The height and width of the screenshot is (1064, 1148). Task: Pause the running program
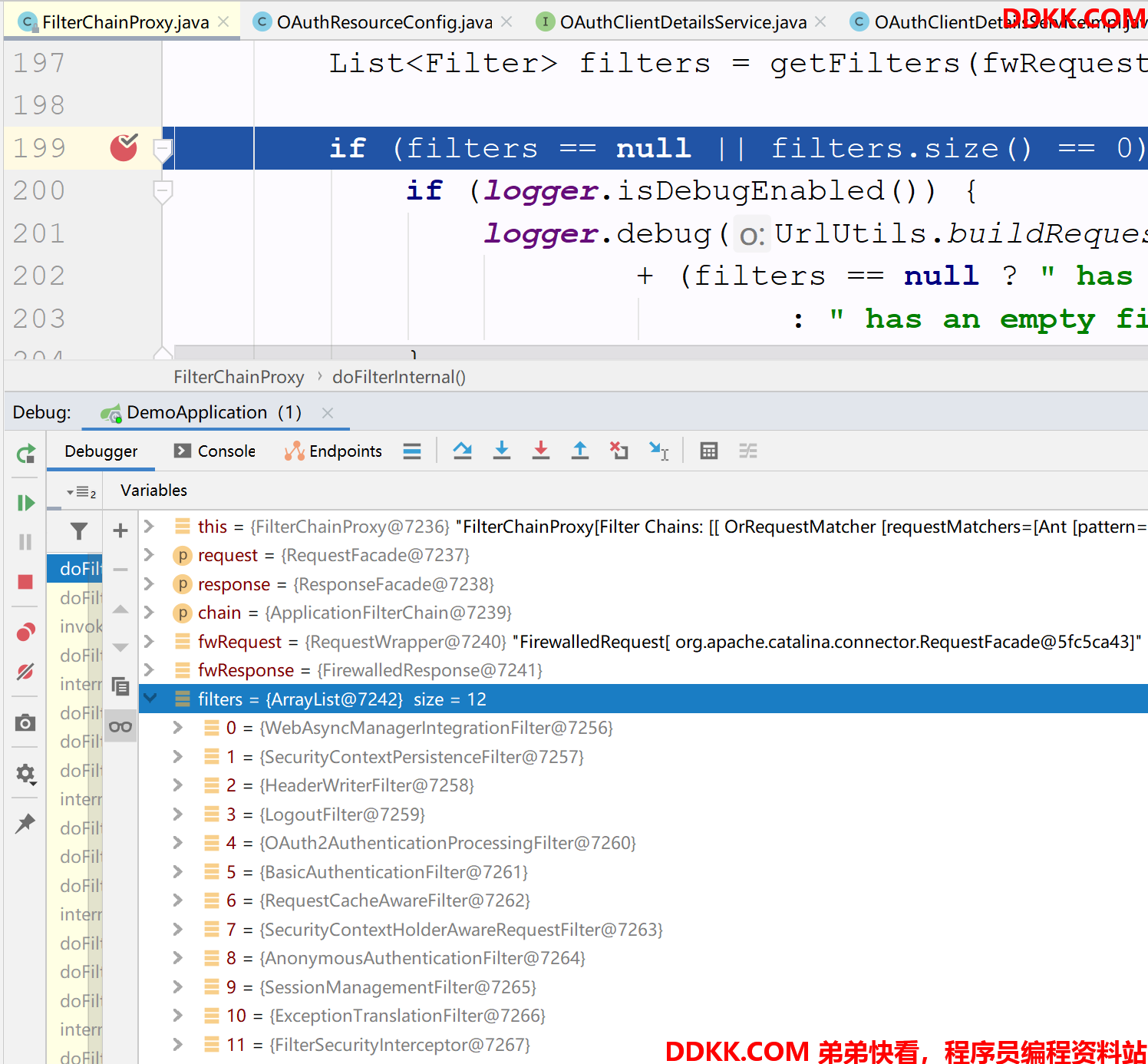(x=25, y=542)
